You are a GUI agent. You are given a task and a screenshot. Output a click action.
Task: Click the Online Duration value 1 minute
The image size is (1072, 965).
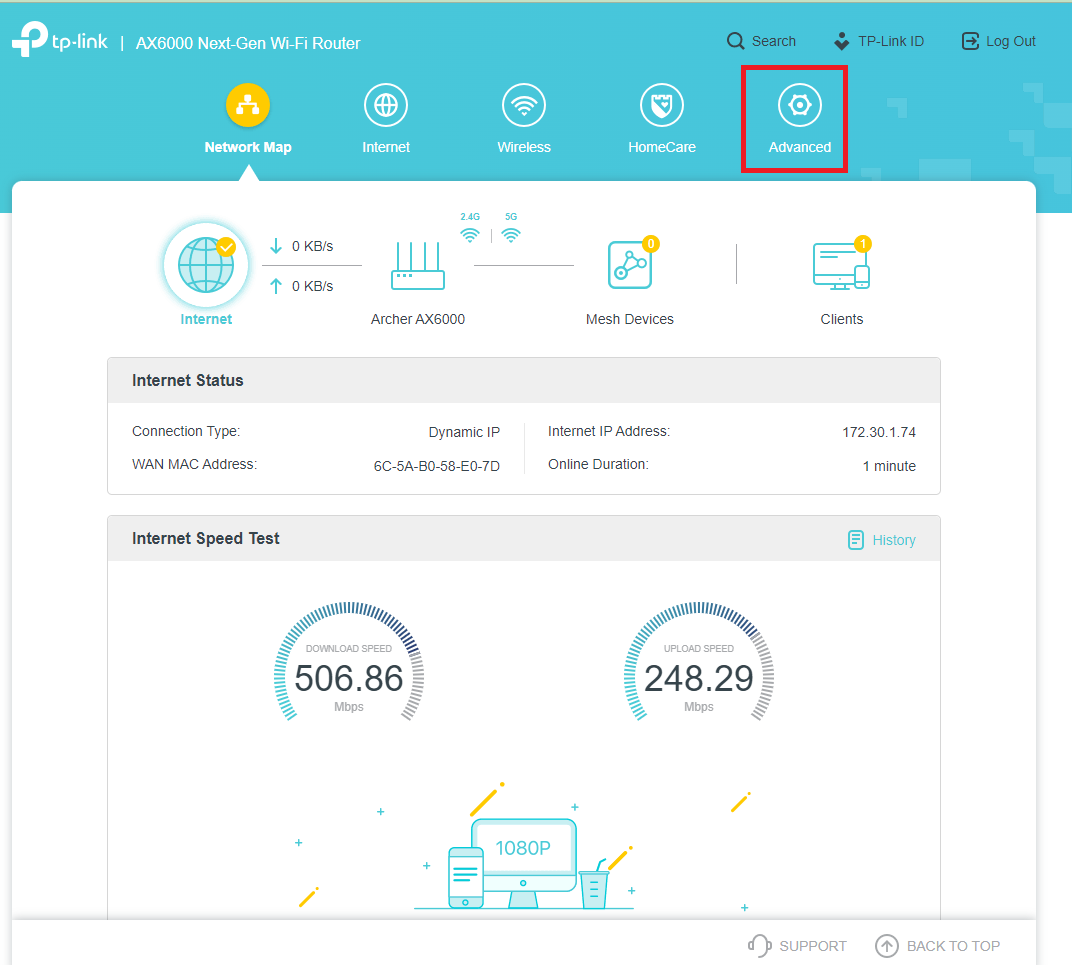889,466
